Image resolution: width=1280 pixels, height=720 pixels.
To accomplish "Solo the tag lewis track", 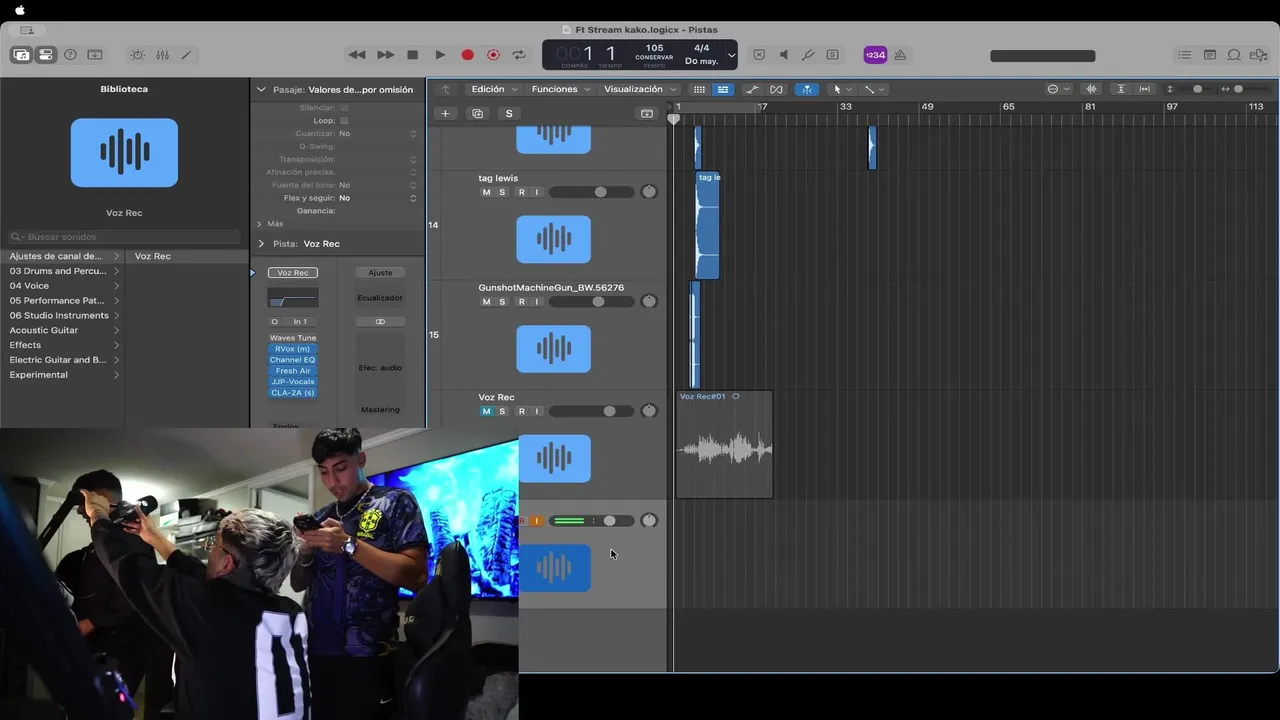I will (x=502, y=192).
